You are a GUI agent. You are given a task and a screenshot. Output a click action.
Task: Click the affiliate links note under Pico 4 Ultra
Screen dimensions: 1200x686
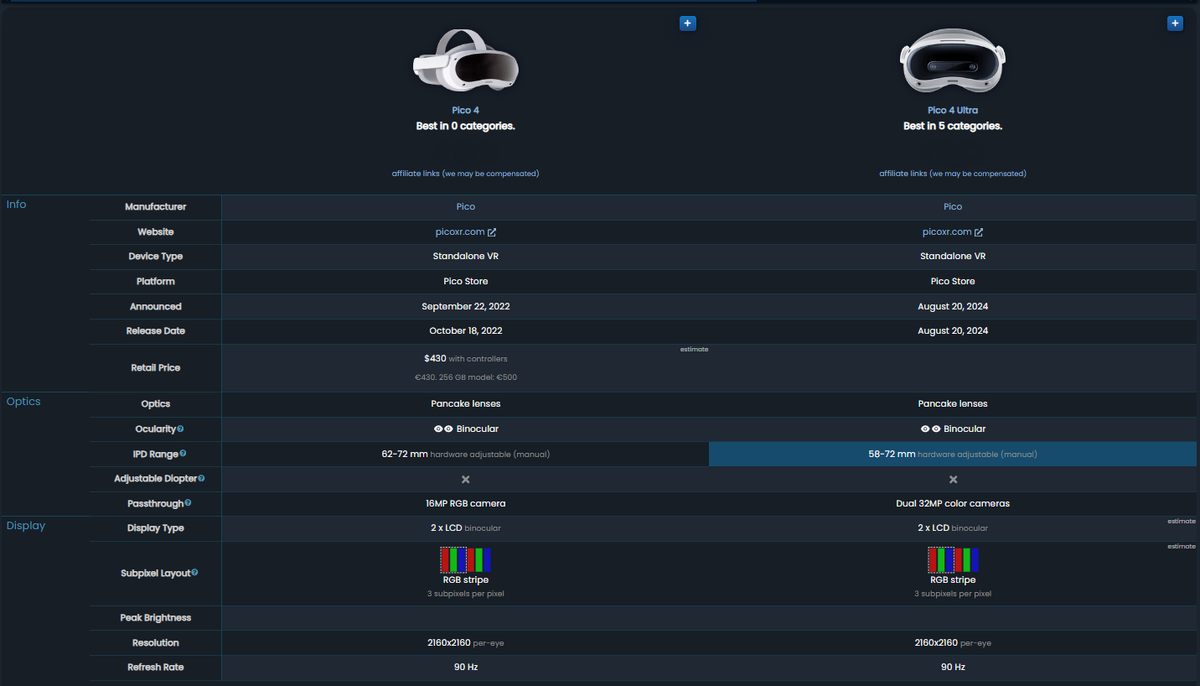[953, 174]
